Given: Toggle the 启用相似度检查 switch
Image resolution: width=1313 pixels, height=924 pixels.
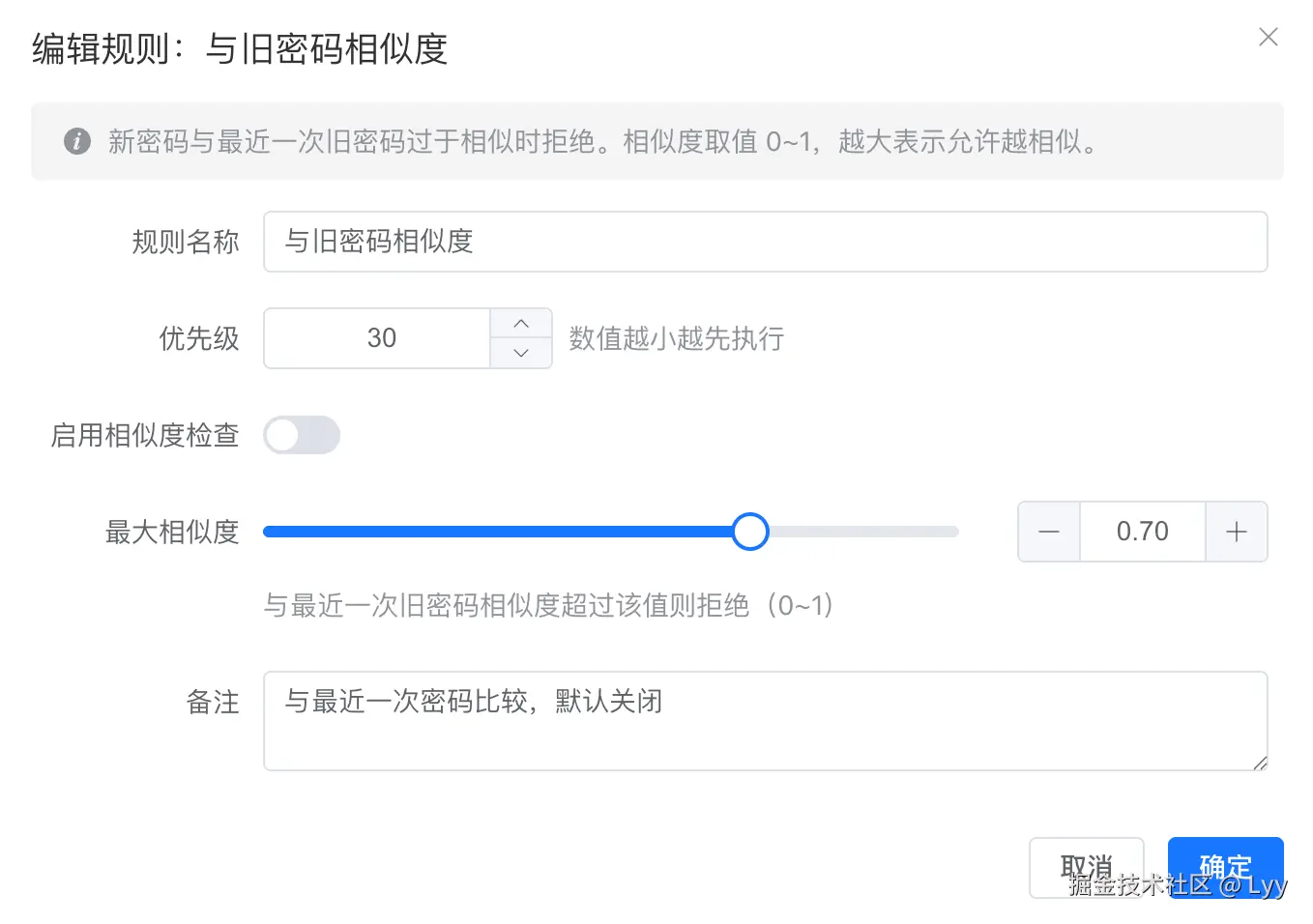Looking at the screenshot, I should click(302, 435).
